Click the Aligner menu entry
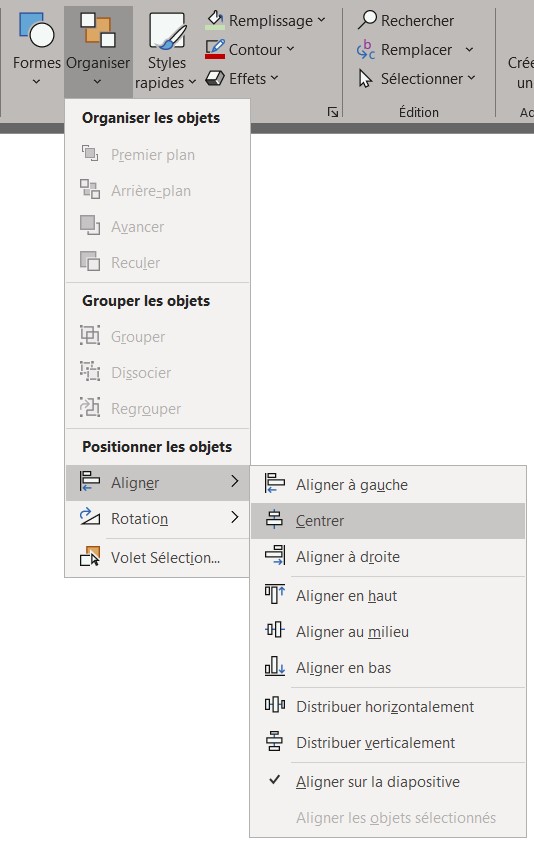 (158, 482)
